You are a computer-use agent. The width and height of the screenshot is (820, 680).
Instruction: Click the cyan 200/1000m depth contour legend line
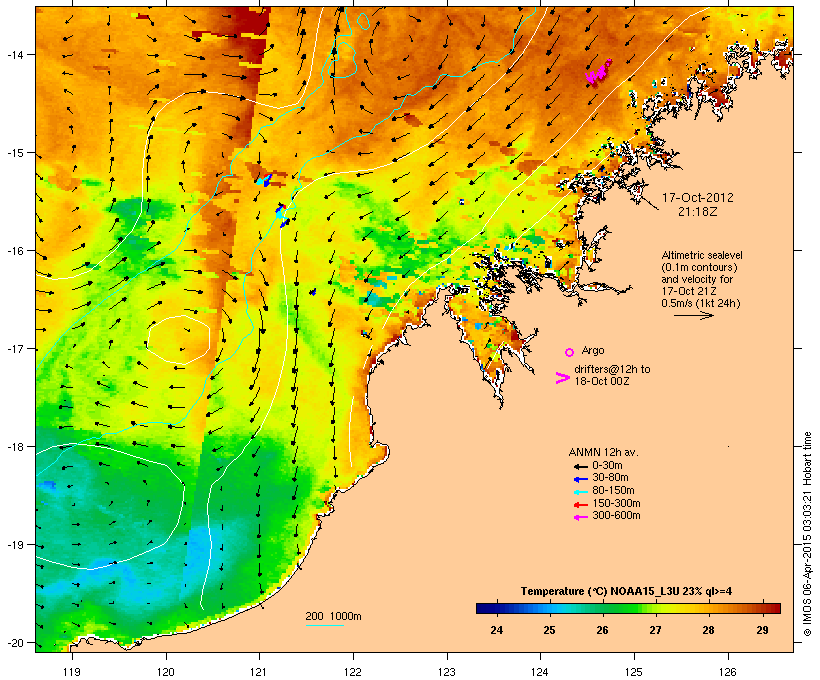click(324, 625)
